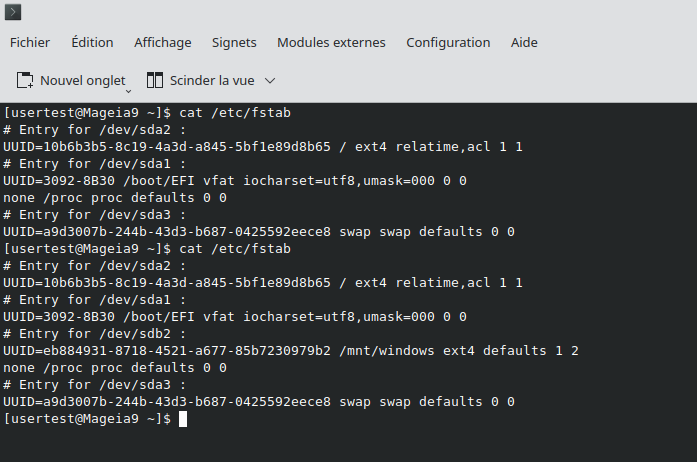Expand the Nouvel onglet small dropdown arrow
This screenshot has height=462, width=697.
(x=128, y=91)
